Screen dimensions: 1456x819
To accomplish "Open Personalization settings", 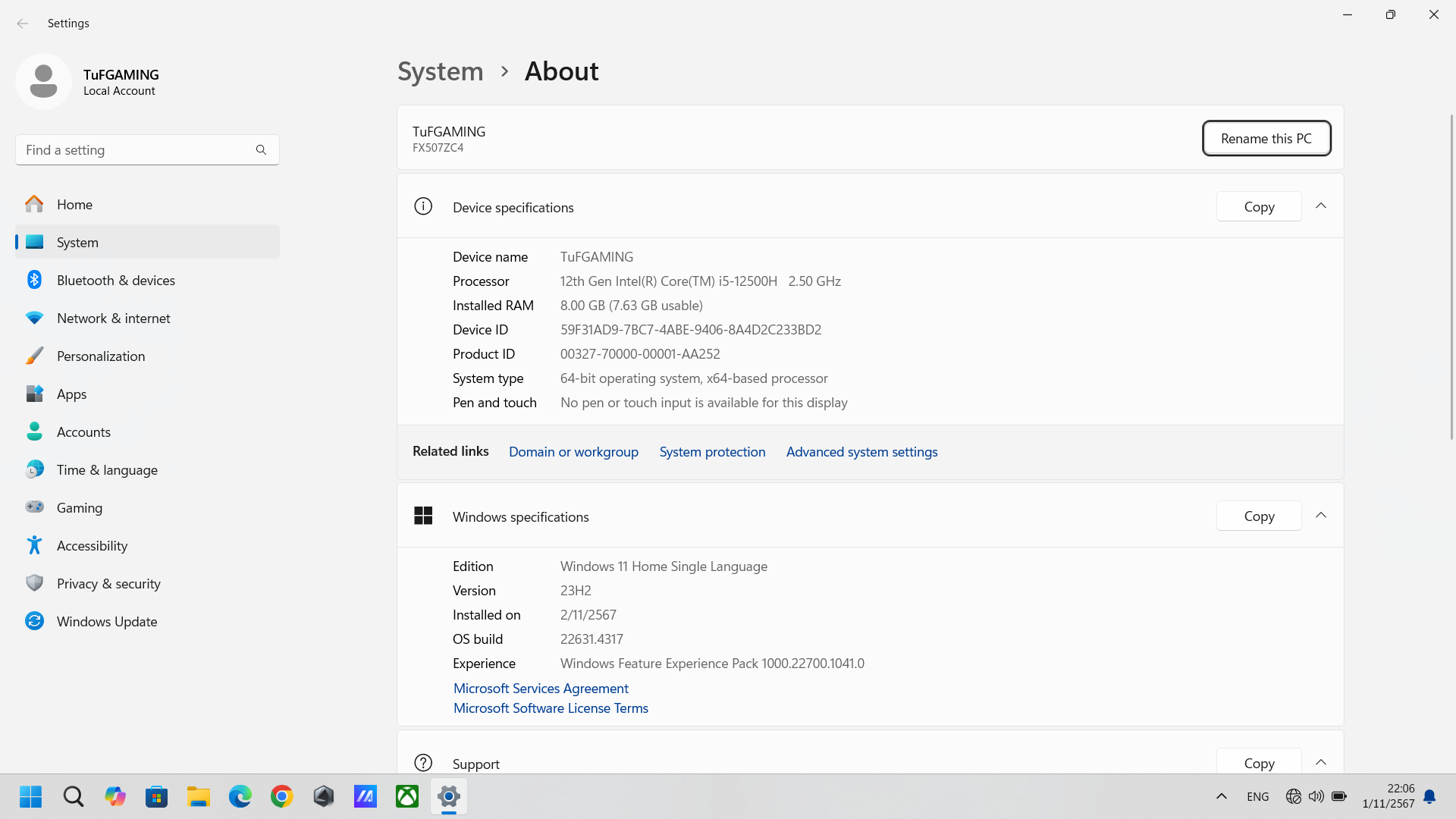I will pos(147,356).
